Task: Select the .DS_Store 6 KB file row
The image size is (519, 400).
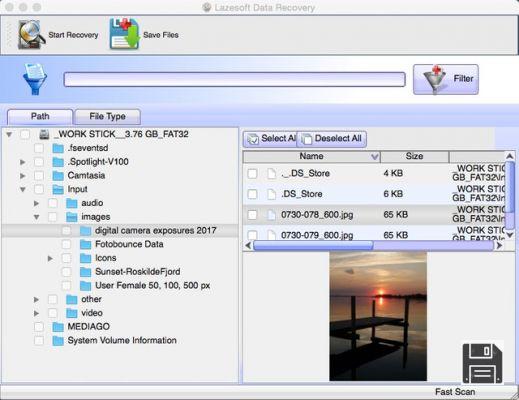Action: coord(374,194)
